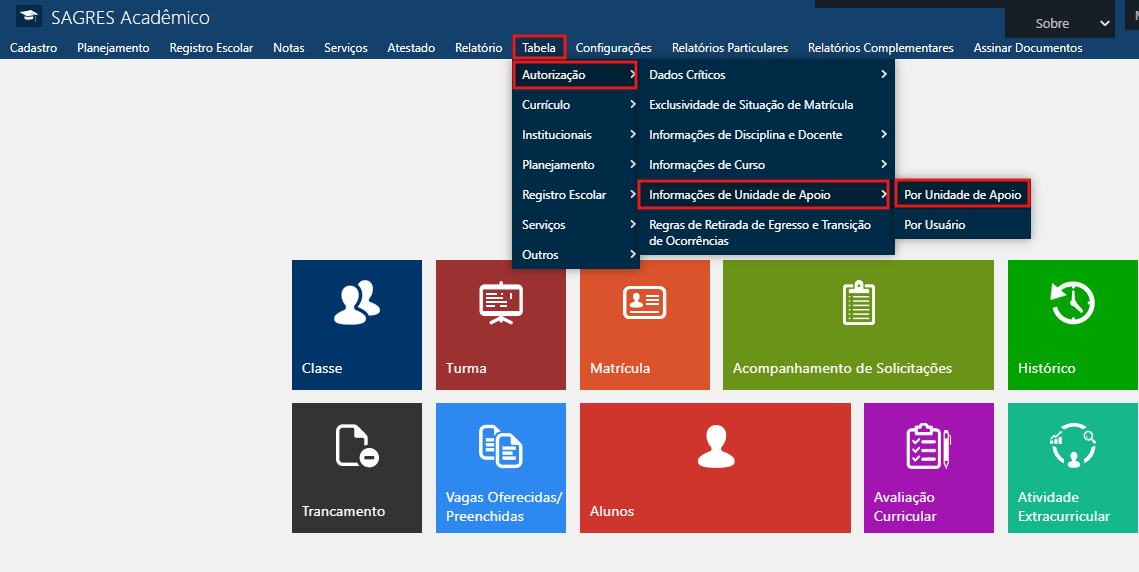This screenshot has width=1139, height=572.
Task: Open the Planejamento menu in top bar
Action: coord(113,48)
